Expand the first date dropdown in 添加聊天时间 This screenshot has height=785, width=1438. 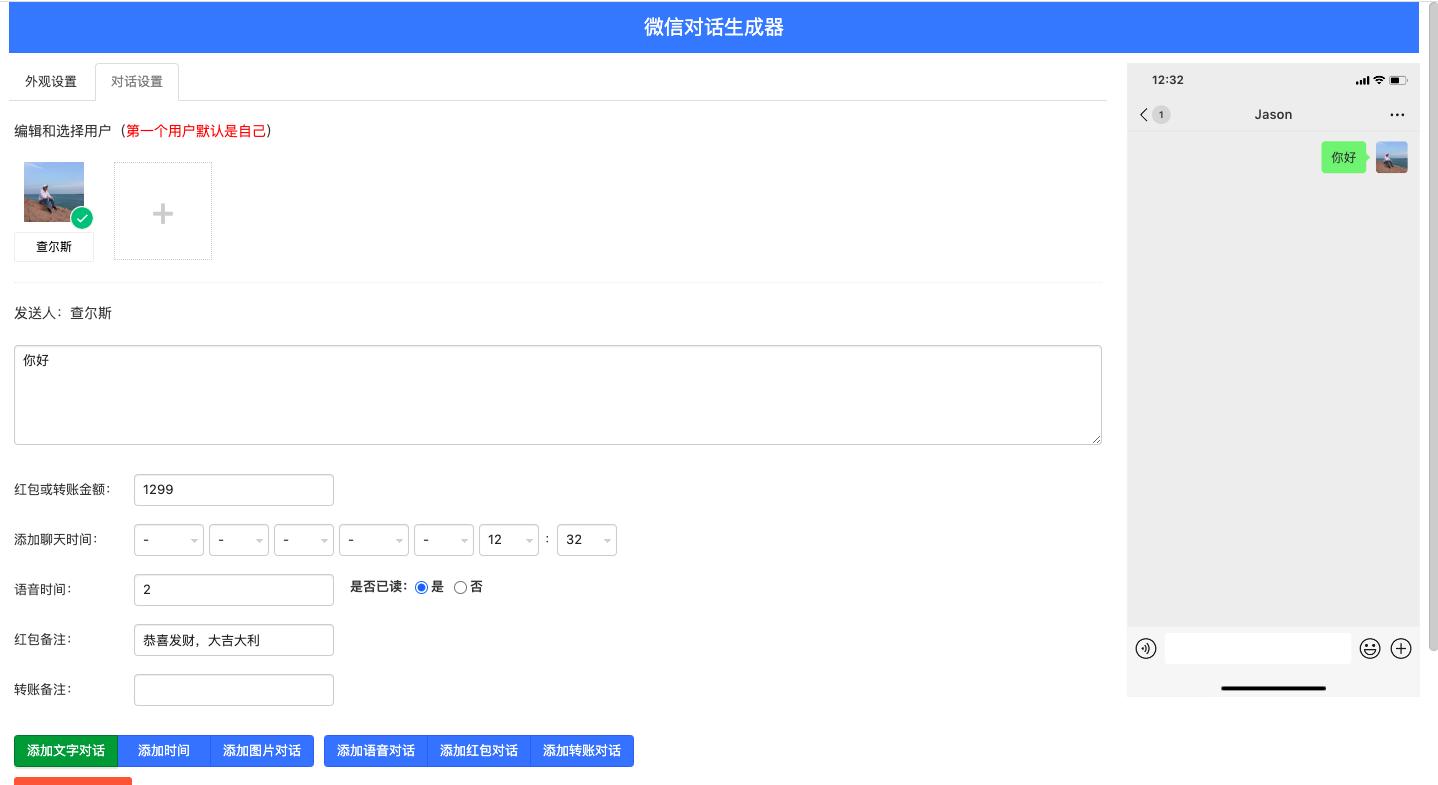click(x=168, y=539)
